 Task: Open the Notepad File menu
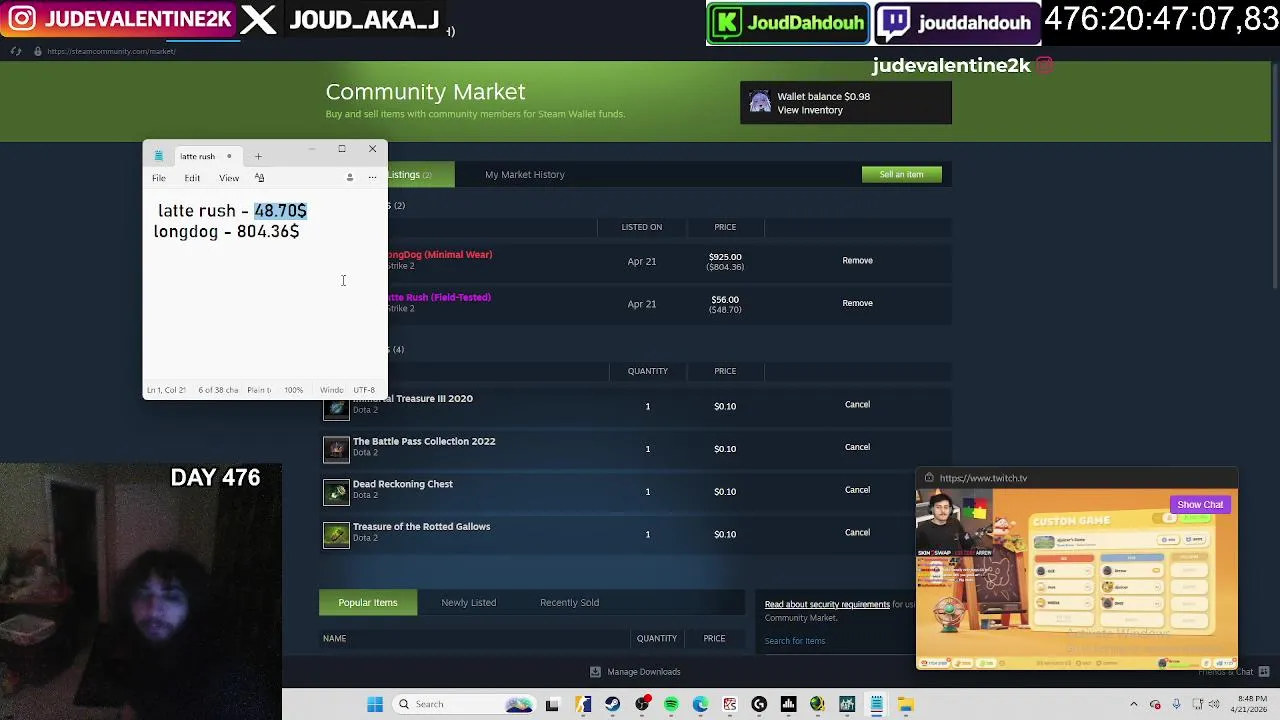coord(159,178)
